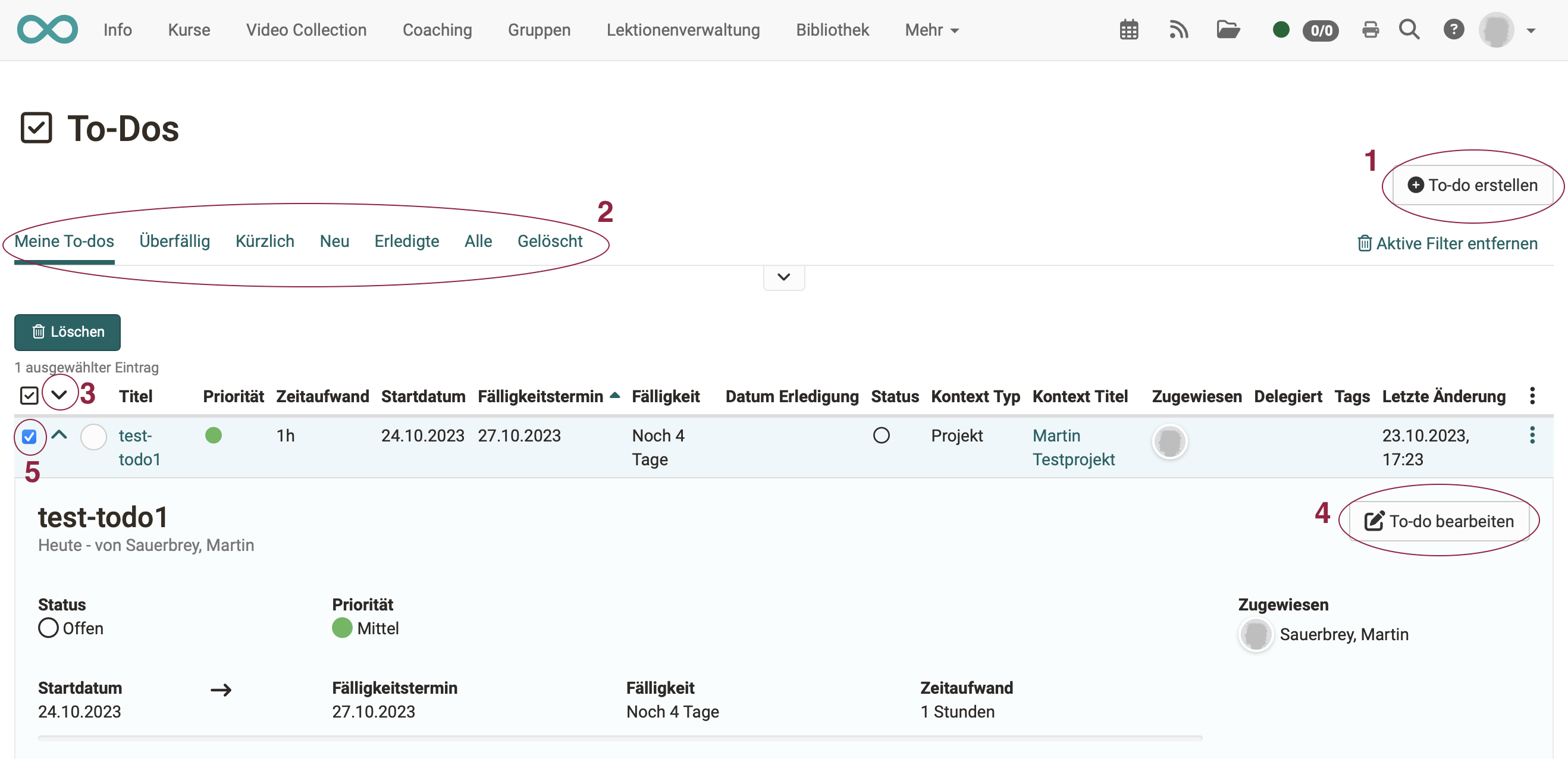Open the personal folder icon

click(1228, 29)
